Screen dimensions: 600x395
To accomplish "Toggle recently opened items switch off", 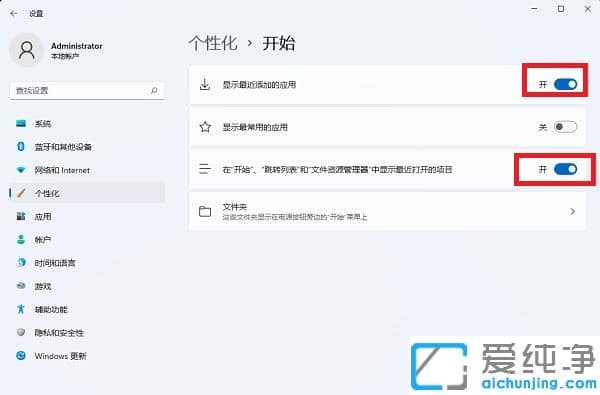I will (566, 169).
